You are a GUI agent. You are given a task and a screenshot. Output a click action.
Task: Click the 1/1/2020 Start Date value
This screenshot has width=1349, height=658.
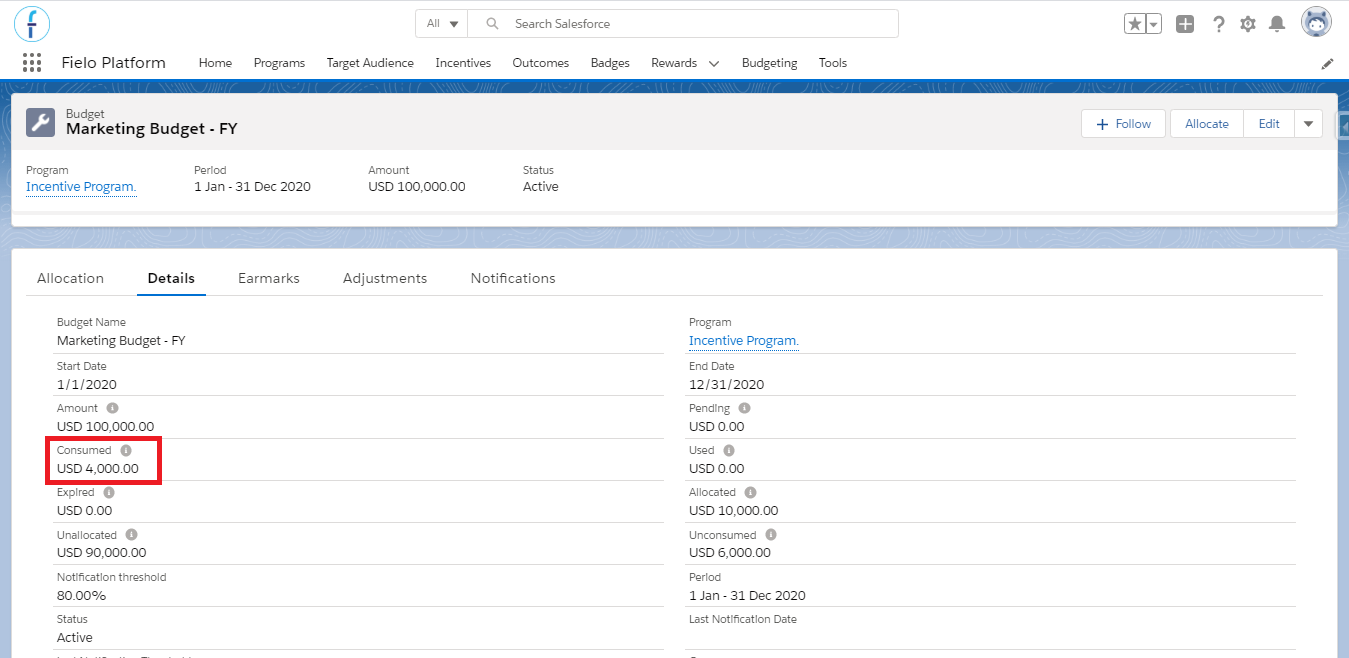87,385
